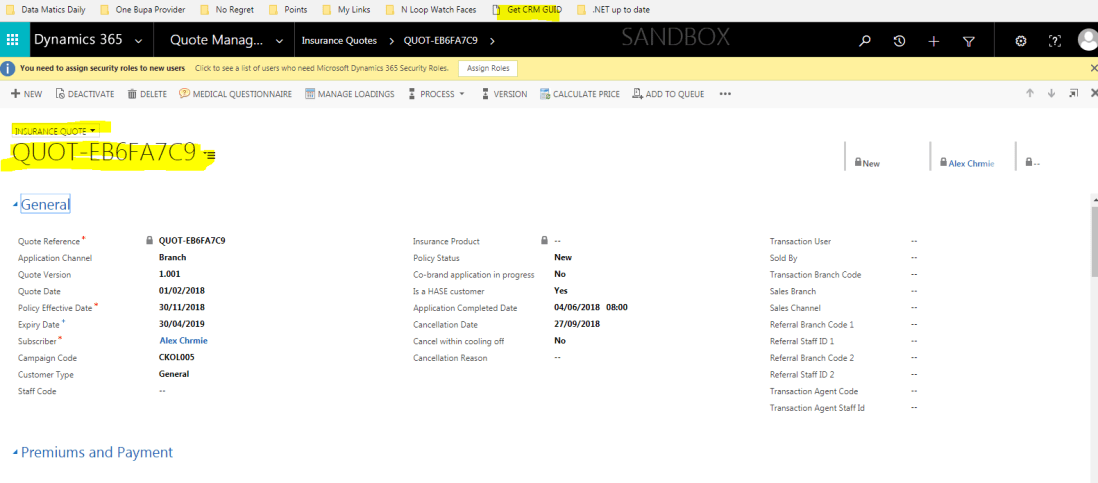Open advanced find filter icon
The height and width of the screenshot is (483, 1098).
(968, 41)
